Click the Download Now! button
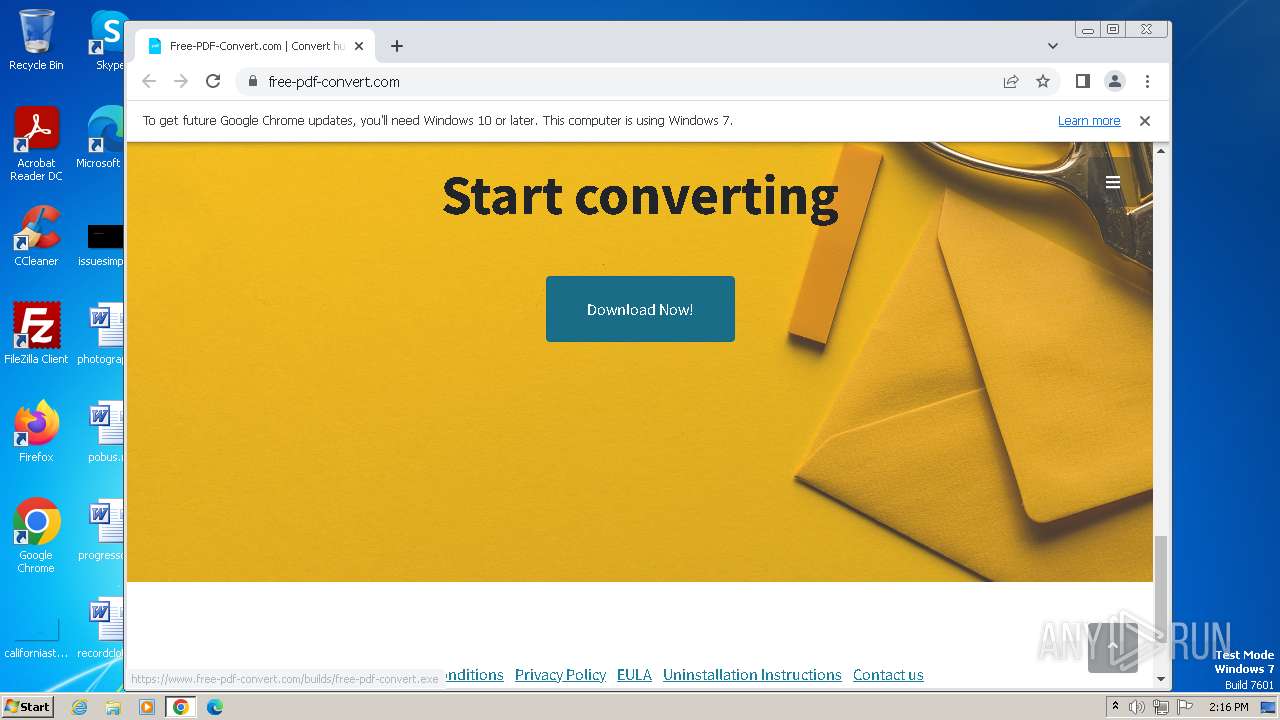 pyautogui.click(x=640, y=309)
